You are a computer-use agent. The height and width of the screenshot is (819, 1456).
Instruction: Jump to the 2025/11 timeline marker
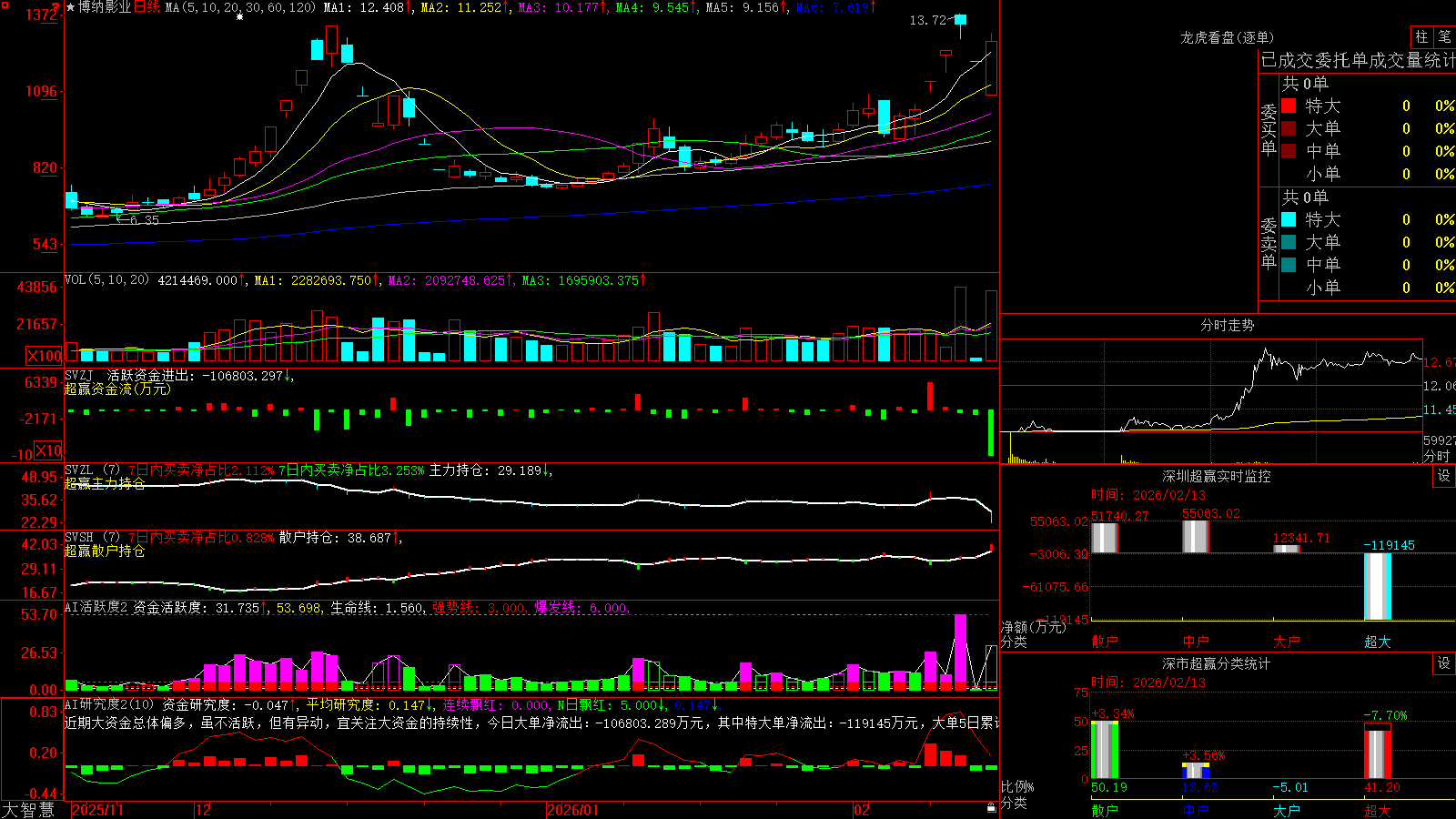(x=97, y=810)
